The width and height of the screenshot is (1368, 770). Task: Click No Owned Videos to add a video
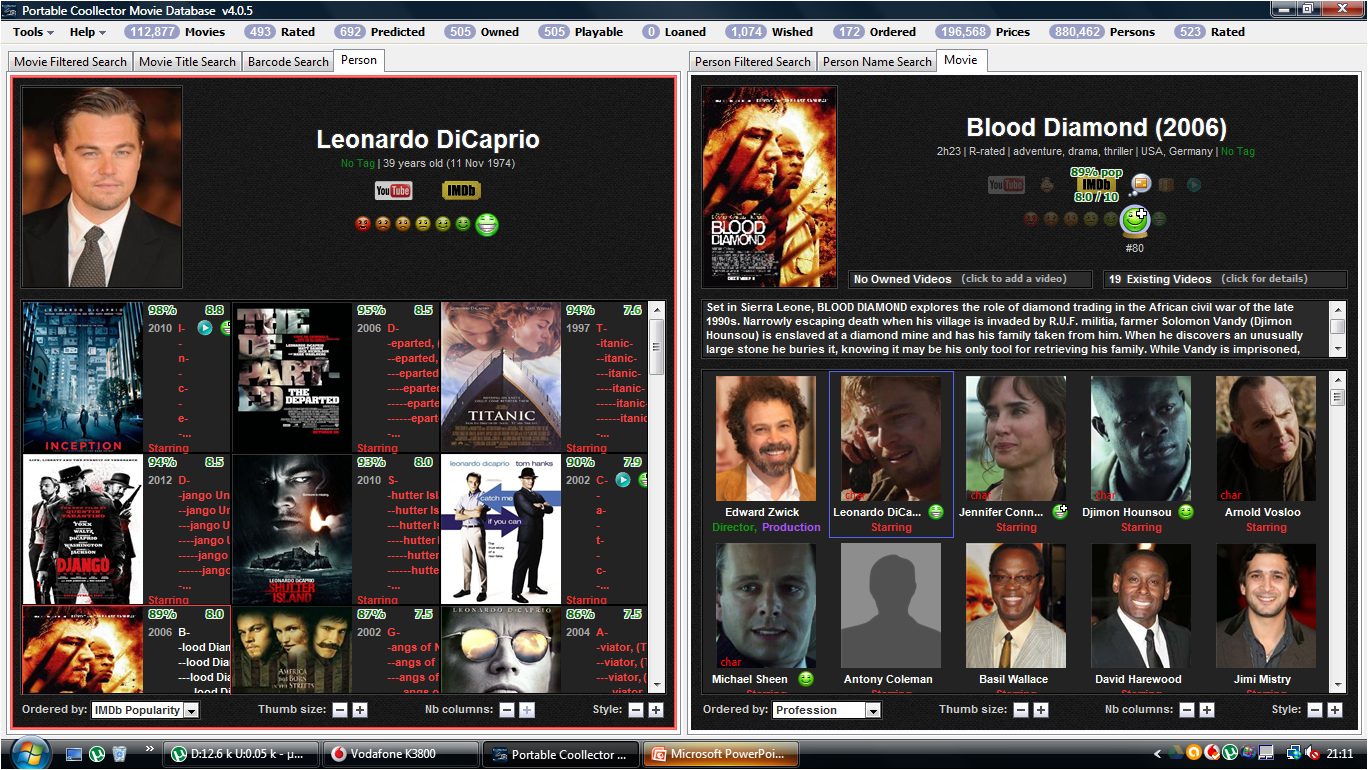click(x=971, y=279)
